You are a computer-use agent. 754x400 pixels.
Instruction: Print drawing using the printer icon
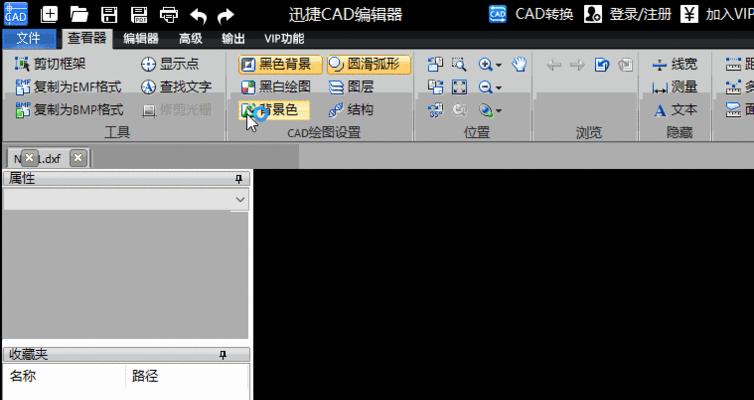169,15
